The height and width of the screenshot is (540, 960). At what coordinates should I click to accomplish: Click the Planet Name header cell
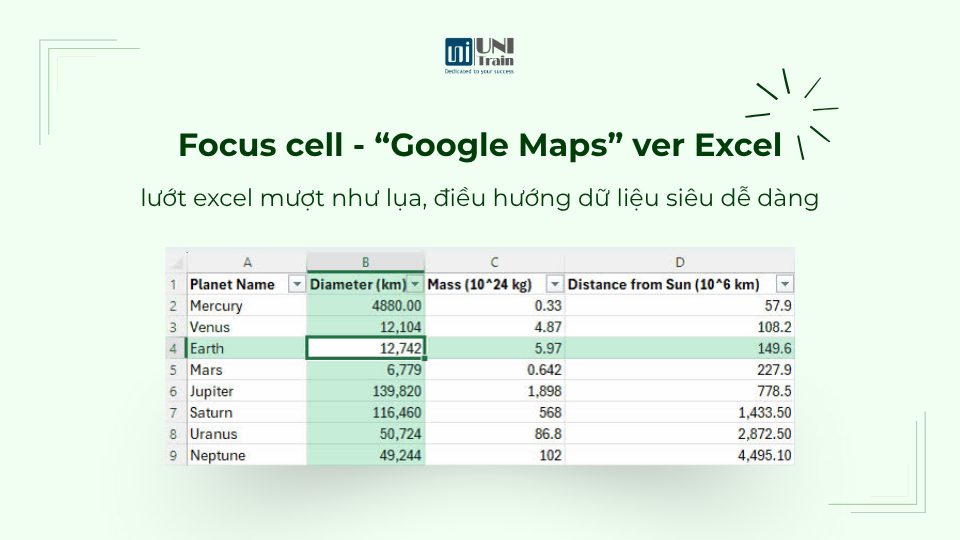(x=247, y=284)
